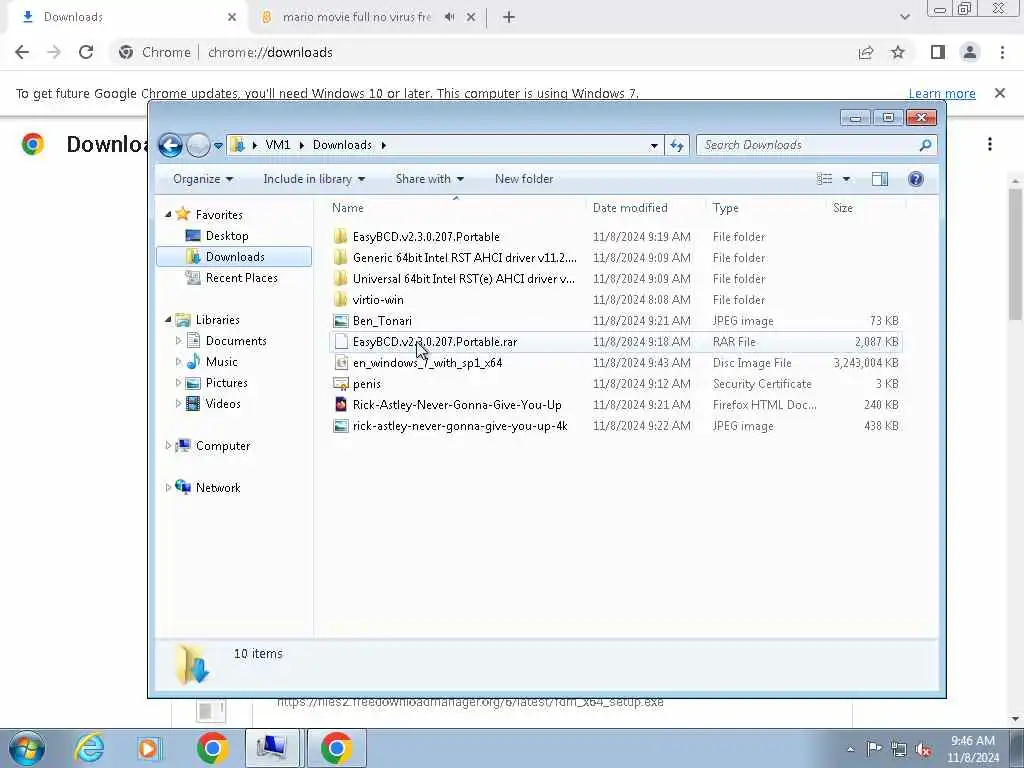1024x768 pixels.
Task: Click the 3,243,004 KB size cell
Action: (866, 362)
